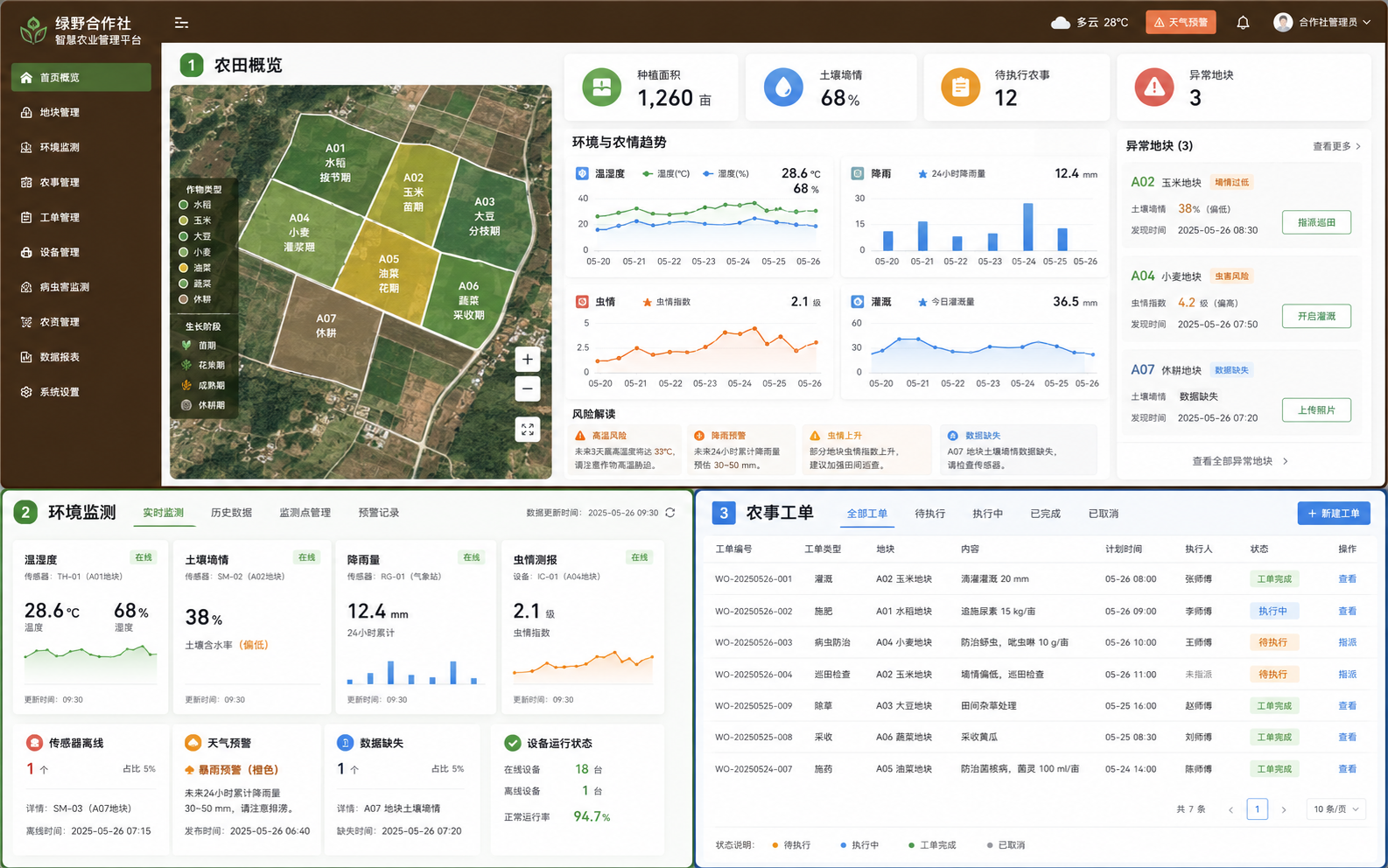Open the 10 条/页 page size dropdown
1388x868 pixels.
click(1335, 809)
